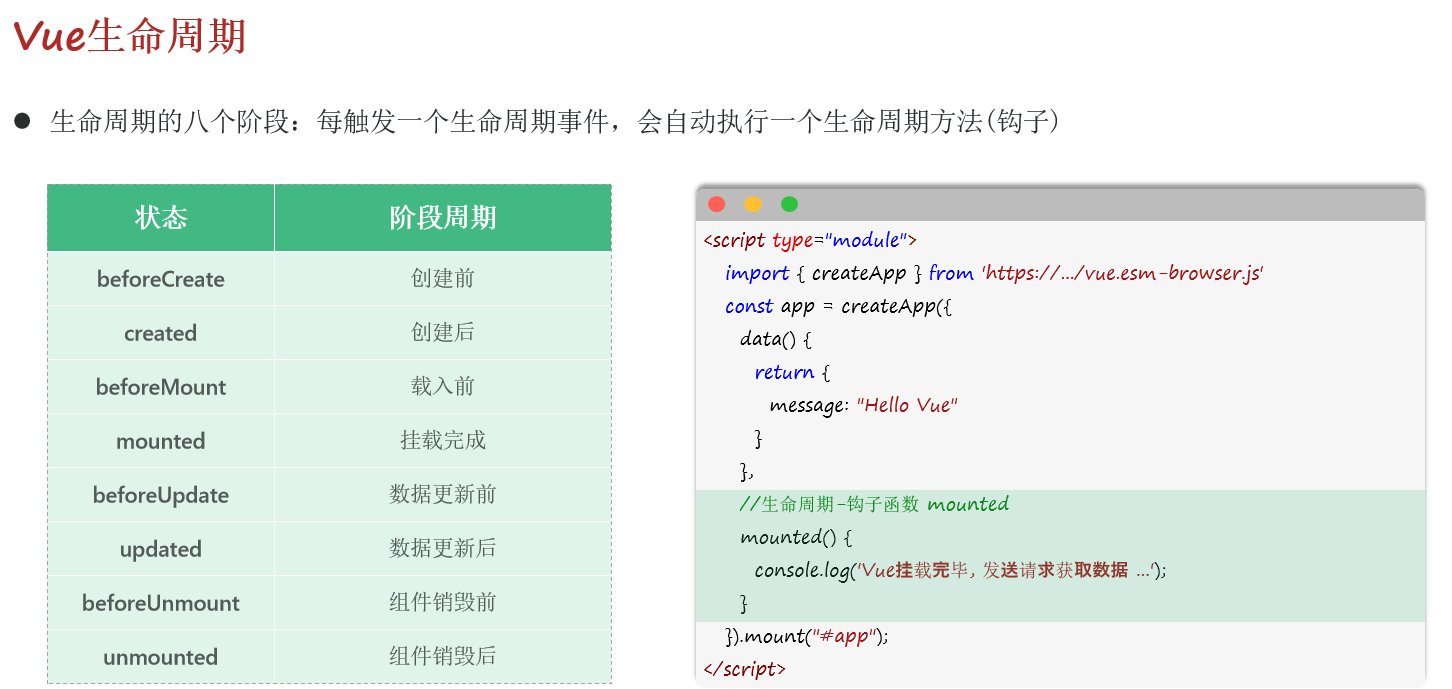This screenshot has height=689, width=1452.
Task: Click the beforeUpdate table cell
Action: pos(161,495)
